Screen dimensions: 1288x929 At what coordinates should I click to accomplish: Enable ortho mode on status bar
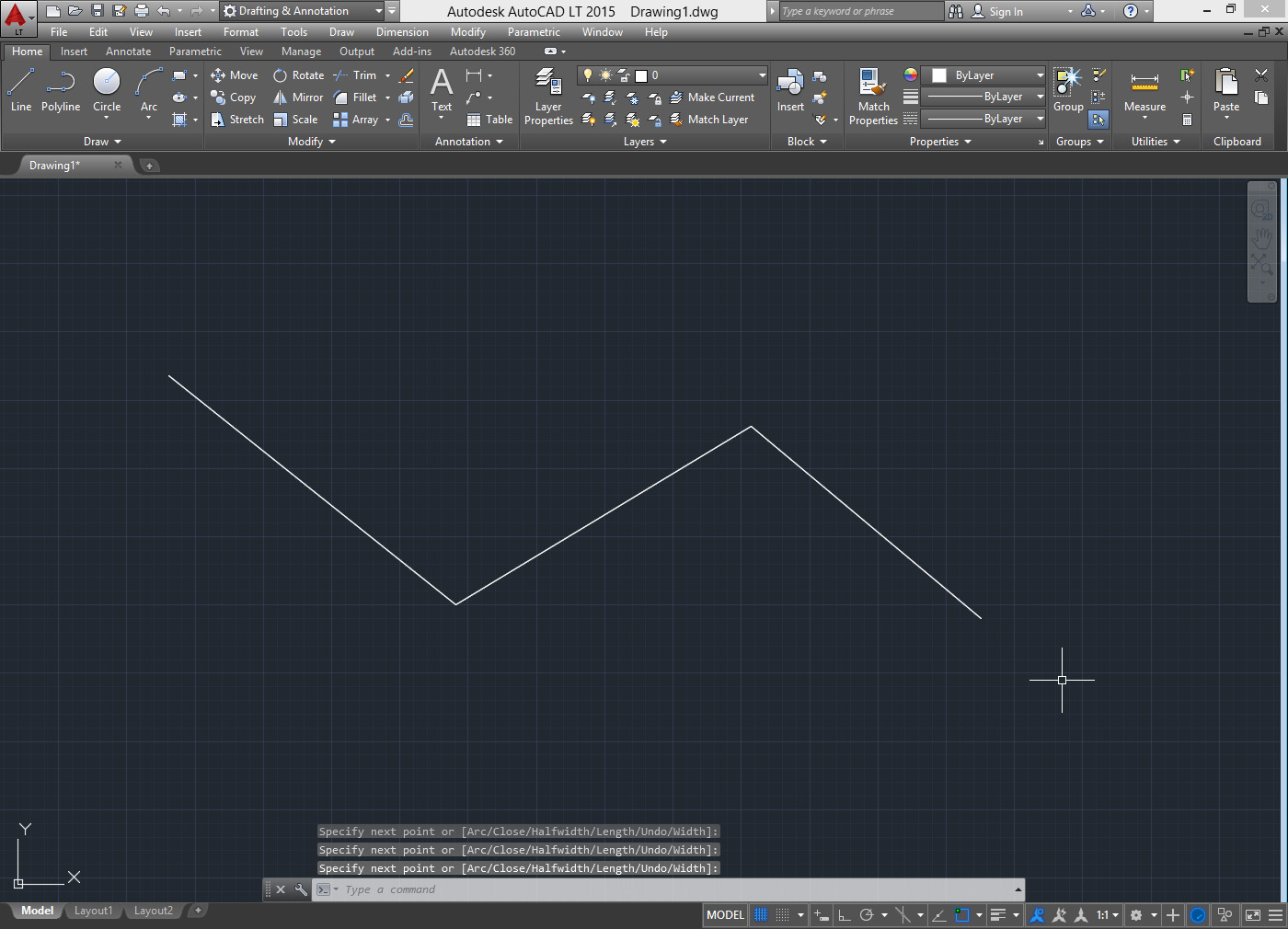point(845,914)
